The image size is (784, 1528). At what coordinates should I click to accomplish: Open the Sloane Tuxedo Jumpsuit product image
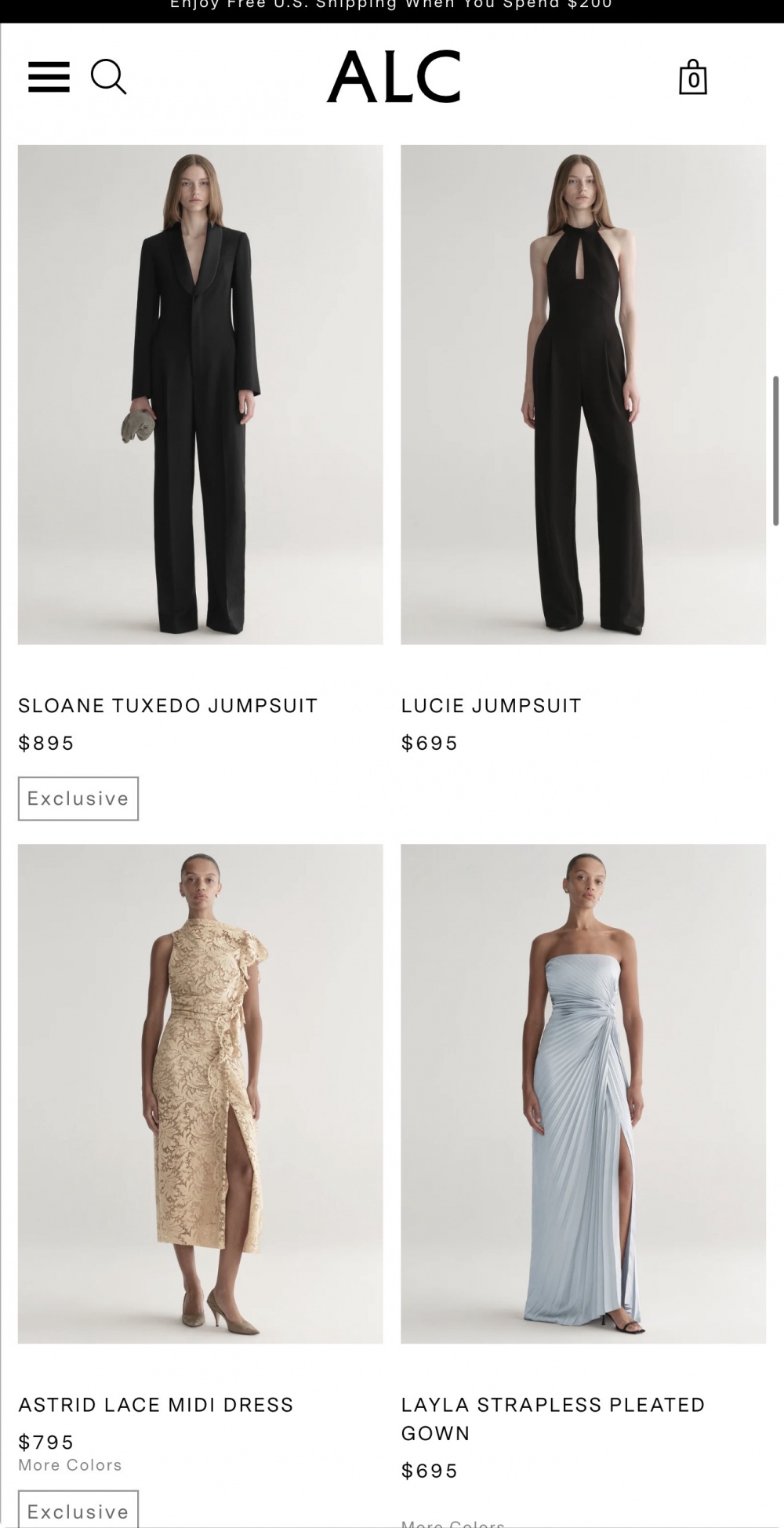pyautogui.click(x=201, y=395)
